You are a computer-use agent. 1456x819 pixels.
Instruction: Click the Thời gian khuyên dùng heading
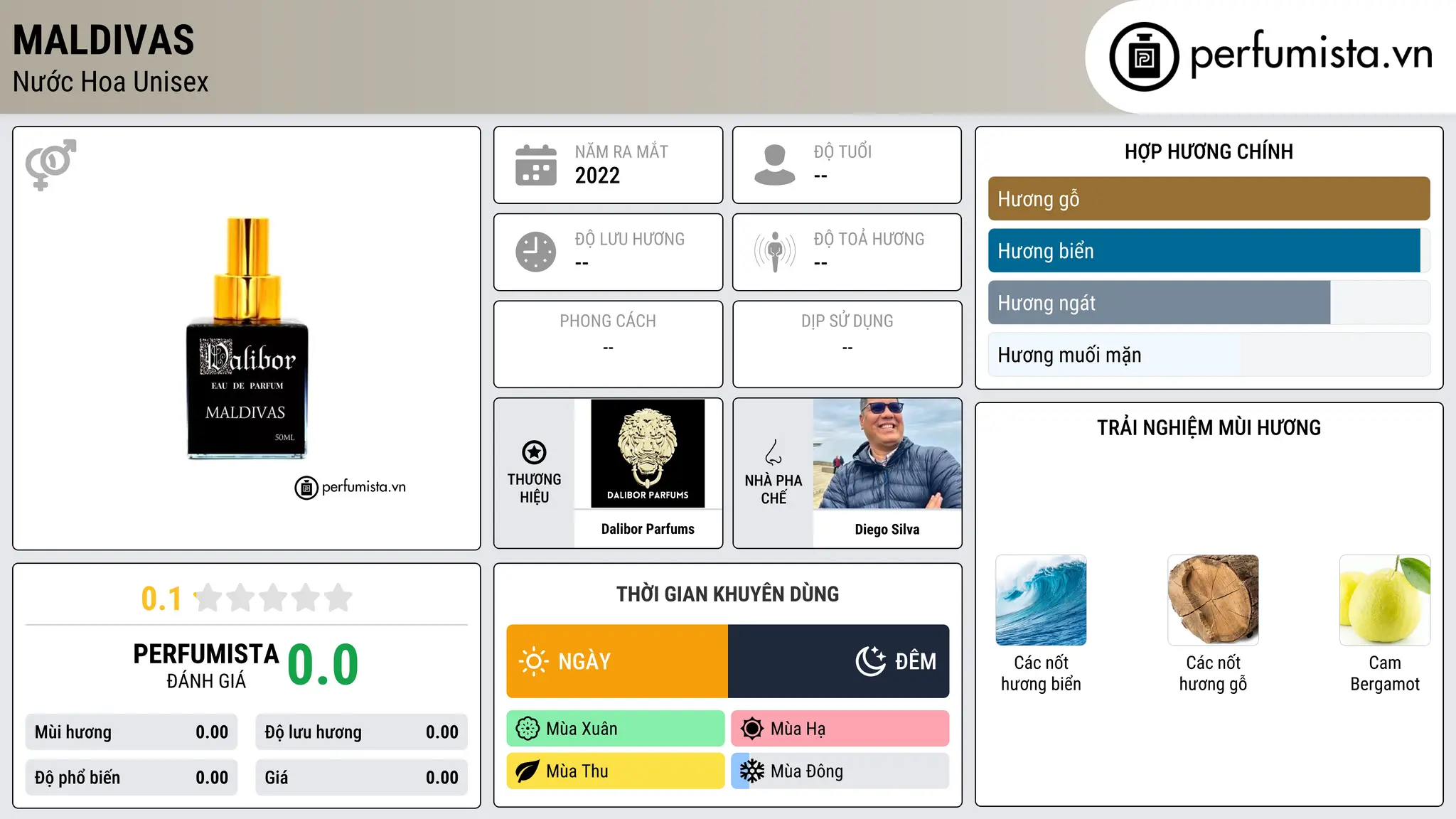(728, 594)
